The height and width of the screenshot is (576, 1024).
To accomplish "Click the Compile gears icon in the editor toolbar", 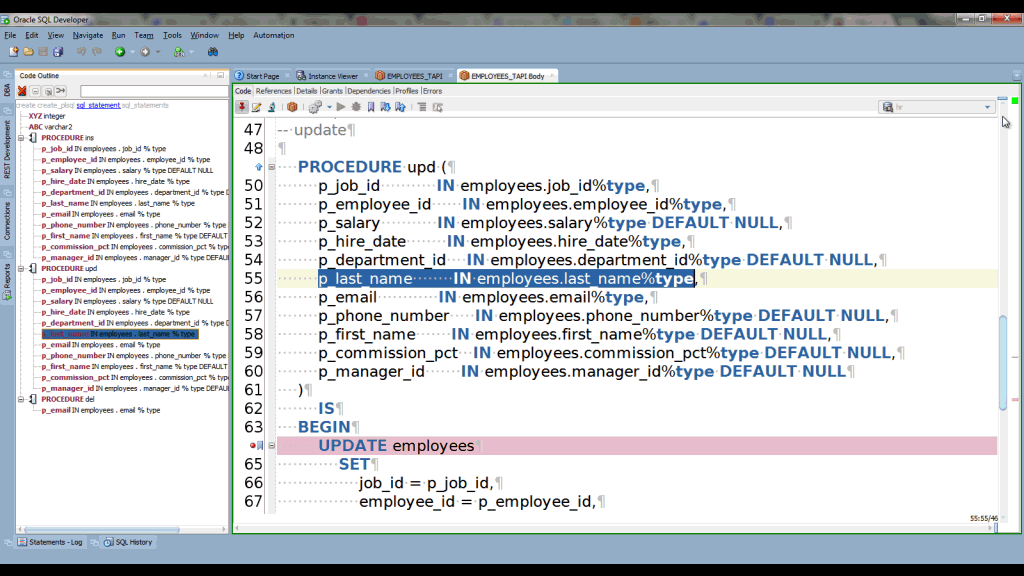I will pos(315,107).
